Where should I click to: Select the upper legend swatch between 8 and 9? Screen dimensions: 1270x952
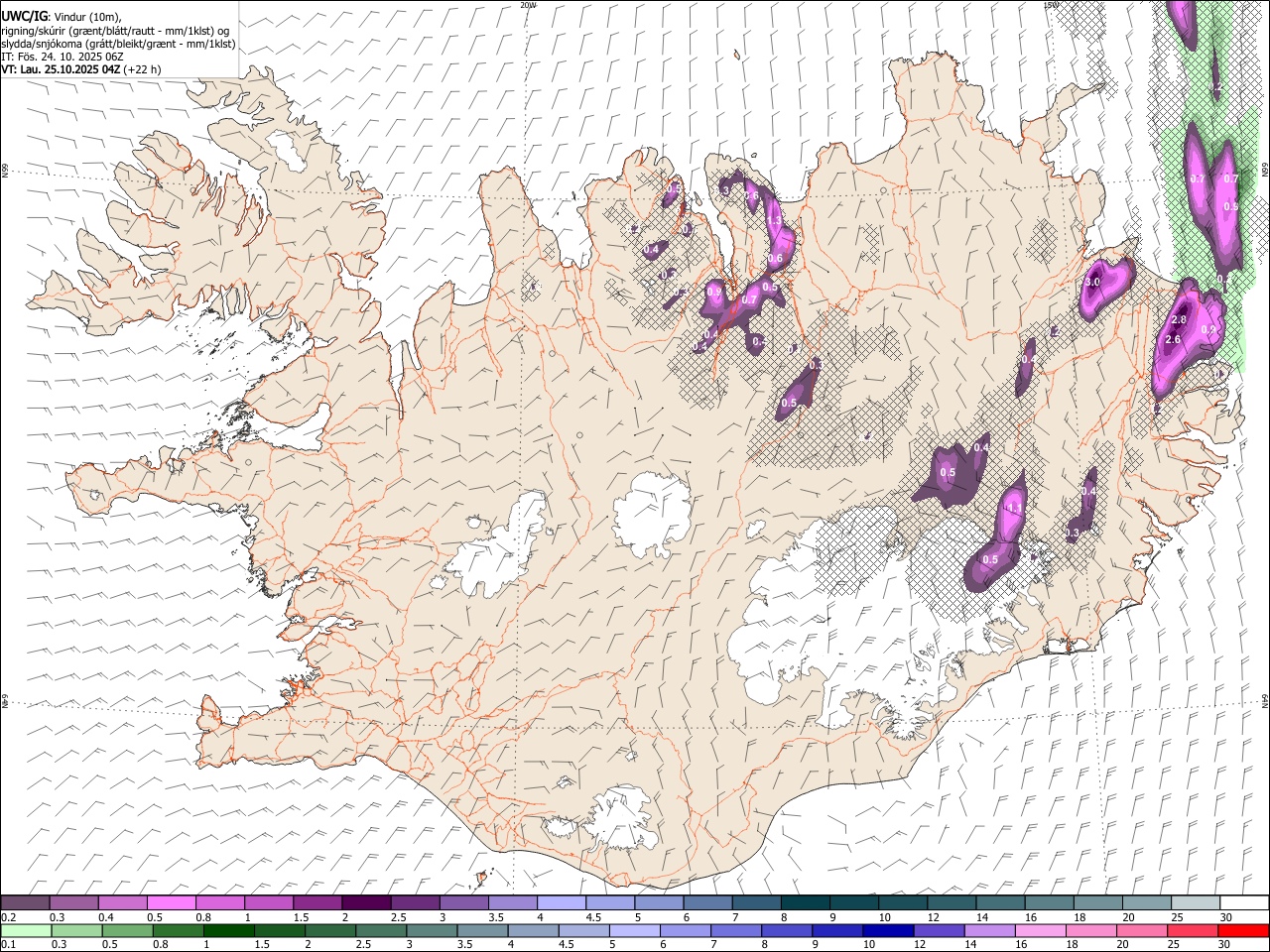coord(805,902)
